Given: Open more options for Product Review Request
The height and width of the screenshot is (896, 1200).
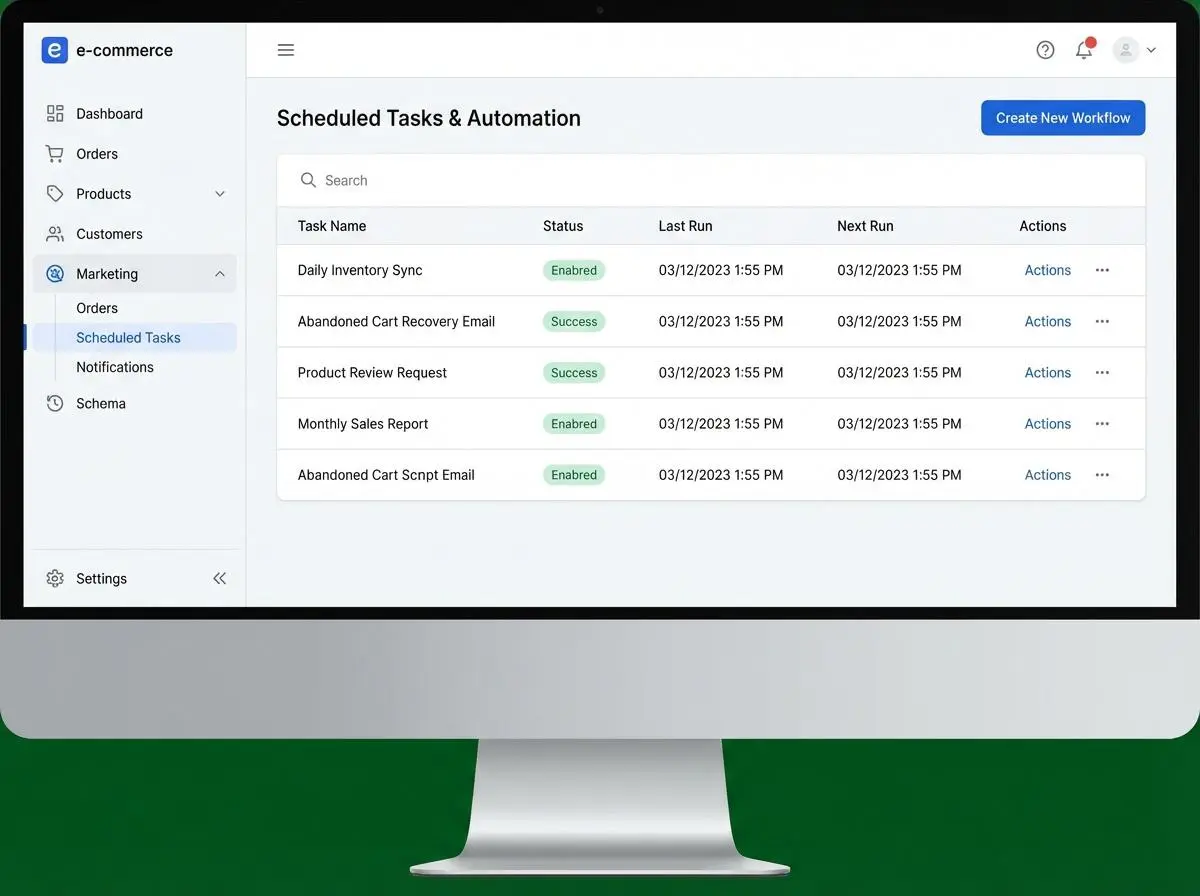Looking at the screenshot, I should 1102,372.
